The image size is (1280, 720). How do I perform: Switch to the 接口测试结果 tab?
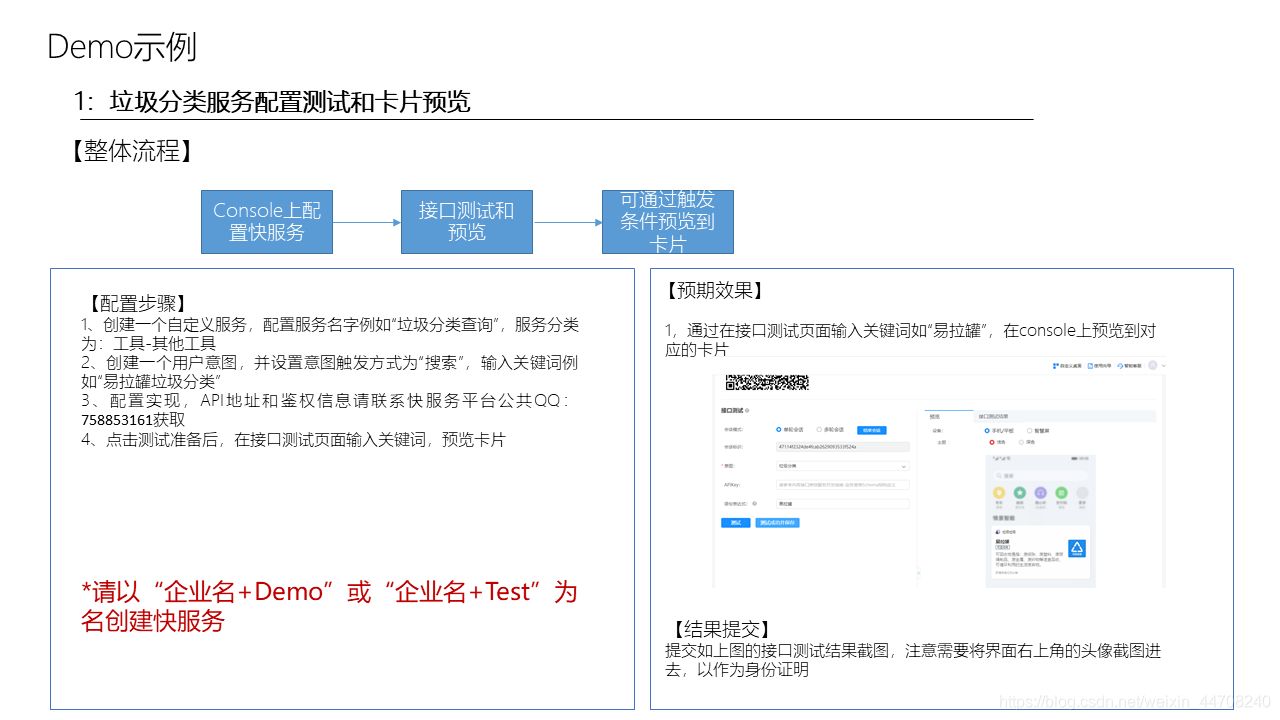(x=993, y=416)
